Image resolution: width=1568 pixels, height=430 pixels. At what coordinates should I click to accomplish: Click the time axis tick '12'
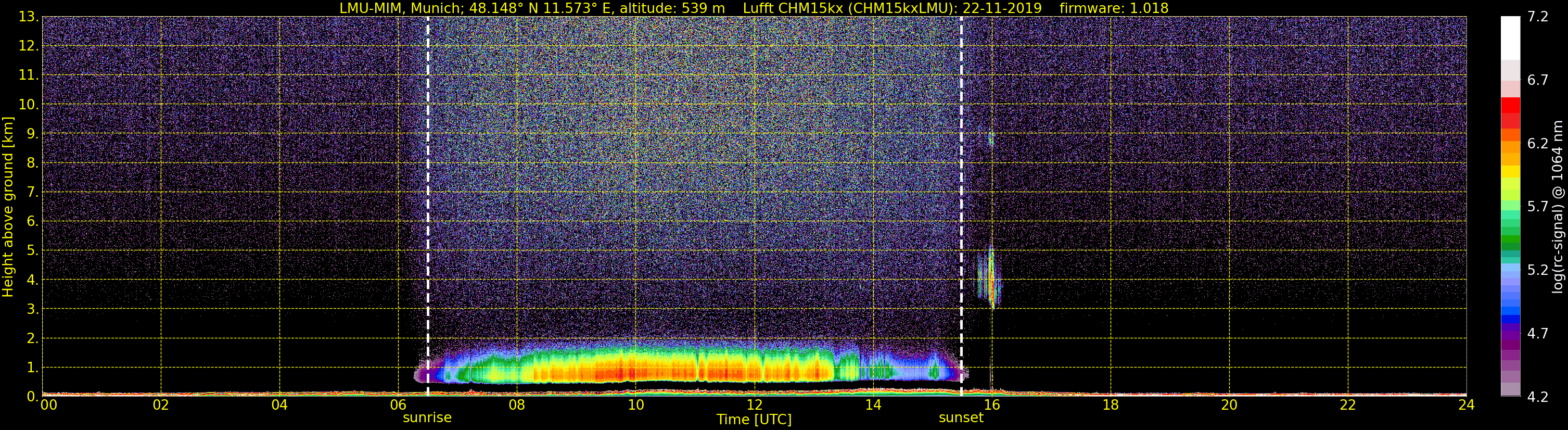754,405
